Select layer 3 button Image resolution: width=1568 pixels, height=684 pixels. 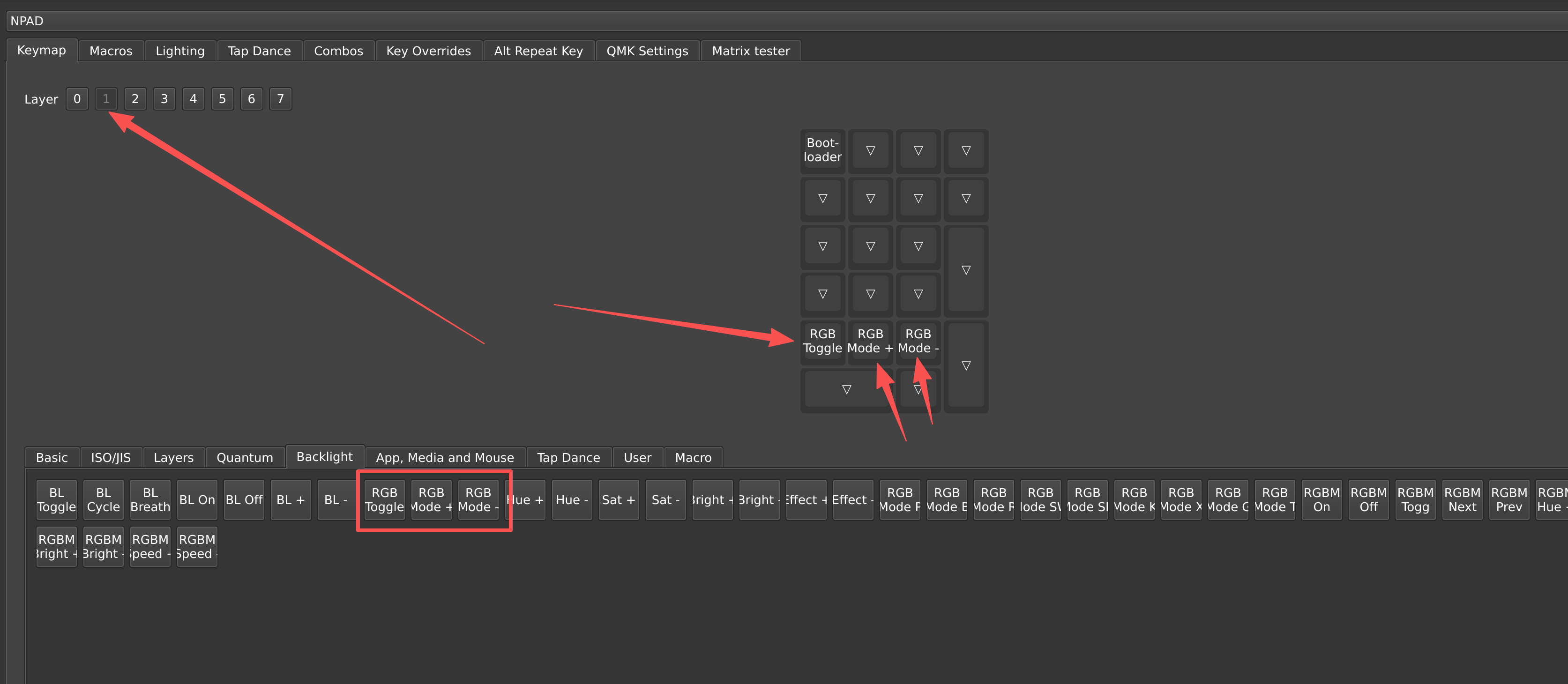[164, 99]
